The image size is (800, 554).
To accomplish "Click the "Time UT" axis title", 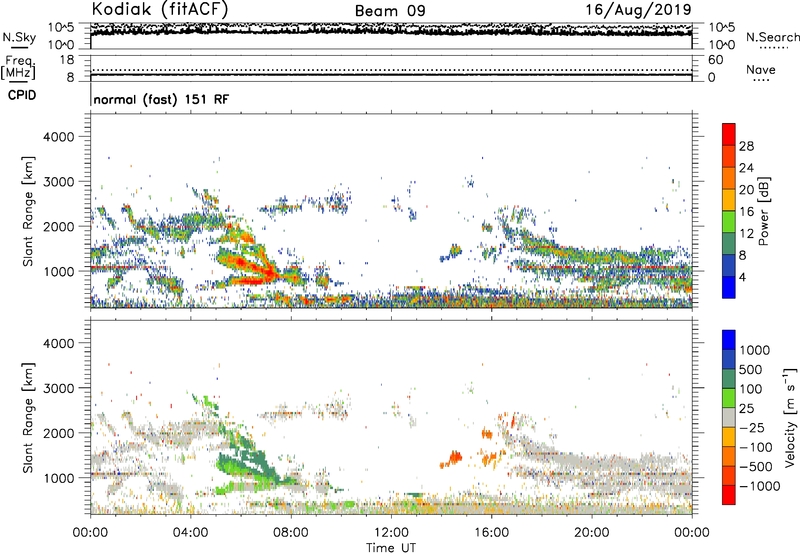I will click(x=391, y=548).
